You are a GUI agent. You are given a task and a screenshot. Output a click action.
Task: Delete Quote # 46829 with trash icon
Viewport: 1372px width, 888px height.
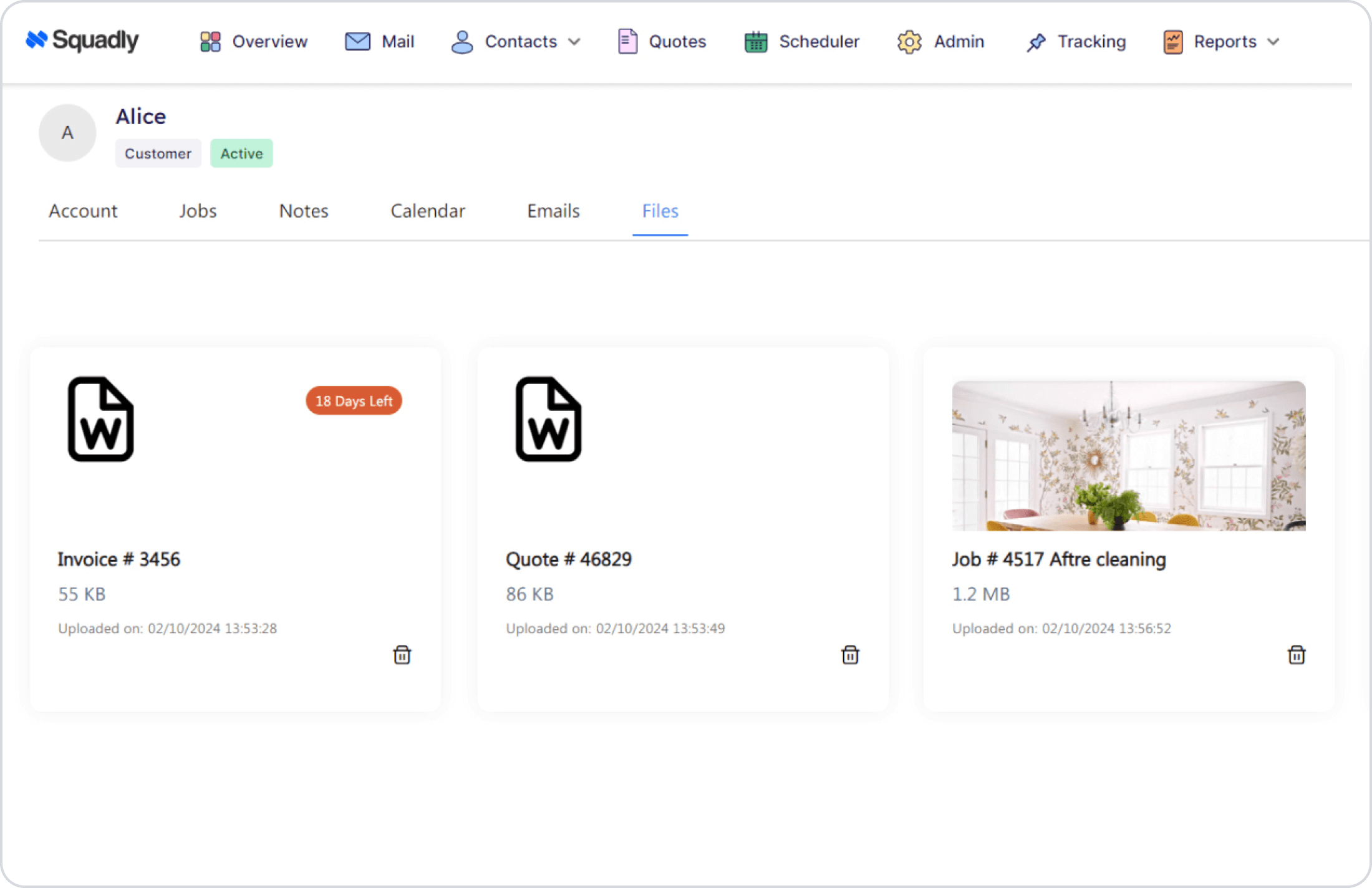pyautogui.click(x=850, y=655)
